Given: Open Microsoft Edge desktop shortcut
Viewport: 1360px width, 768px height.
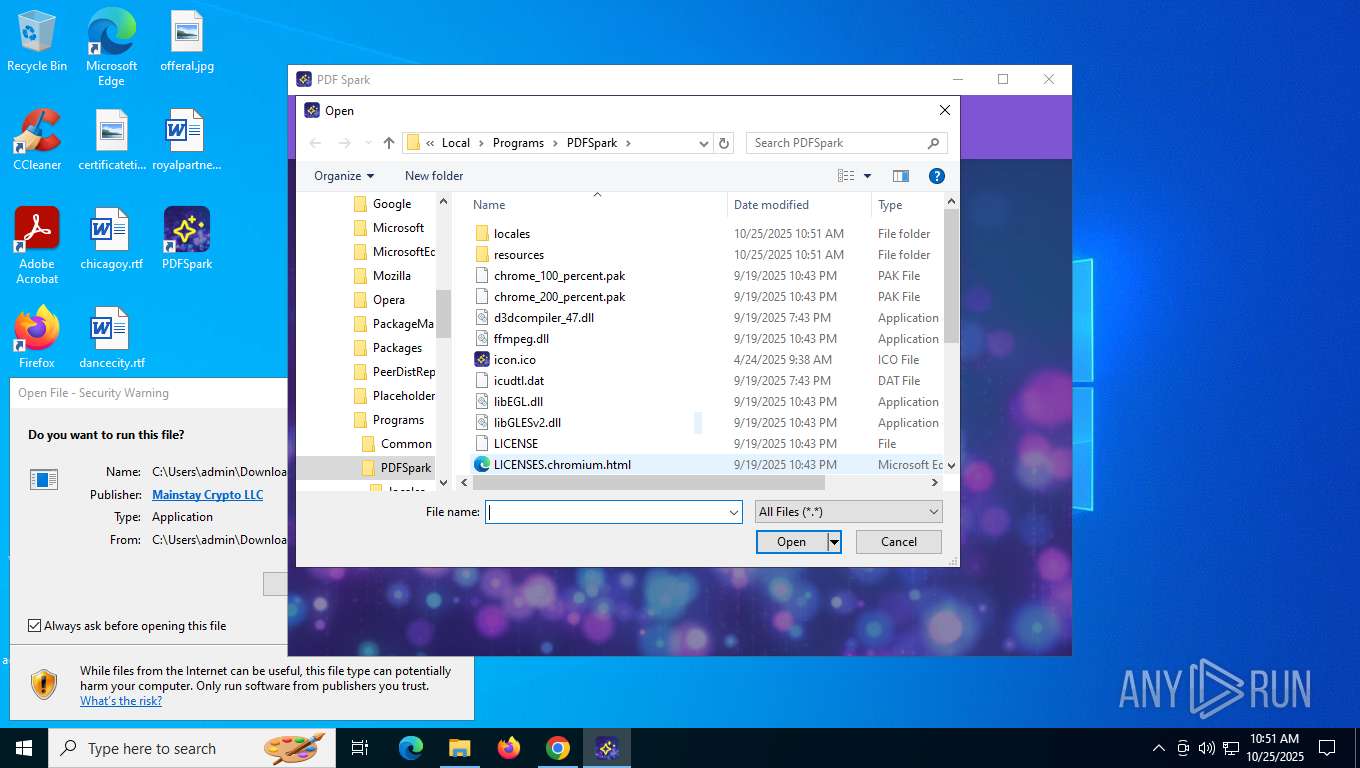Looking at the screenshot, I should point(111,46).
